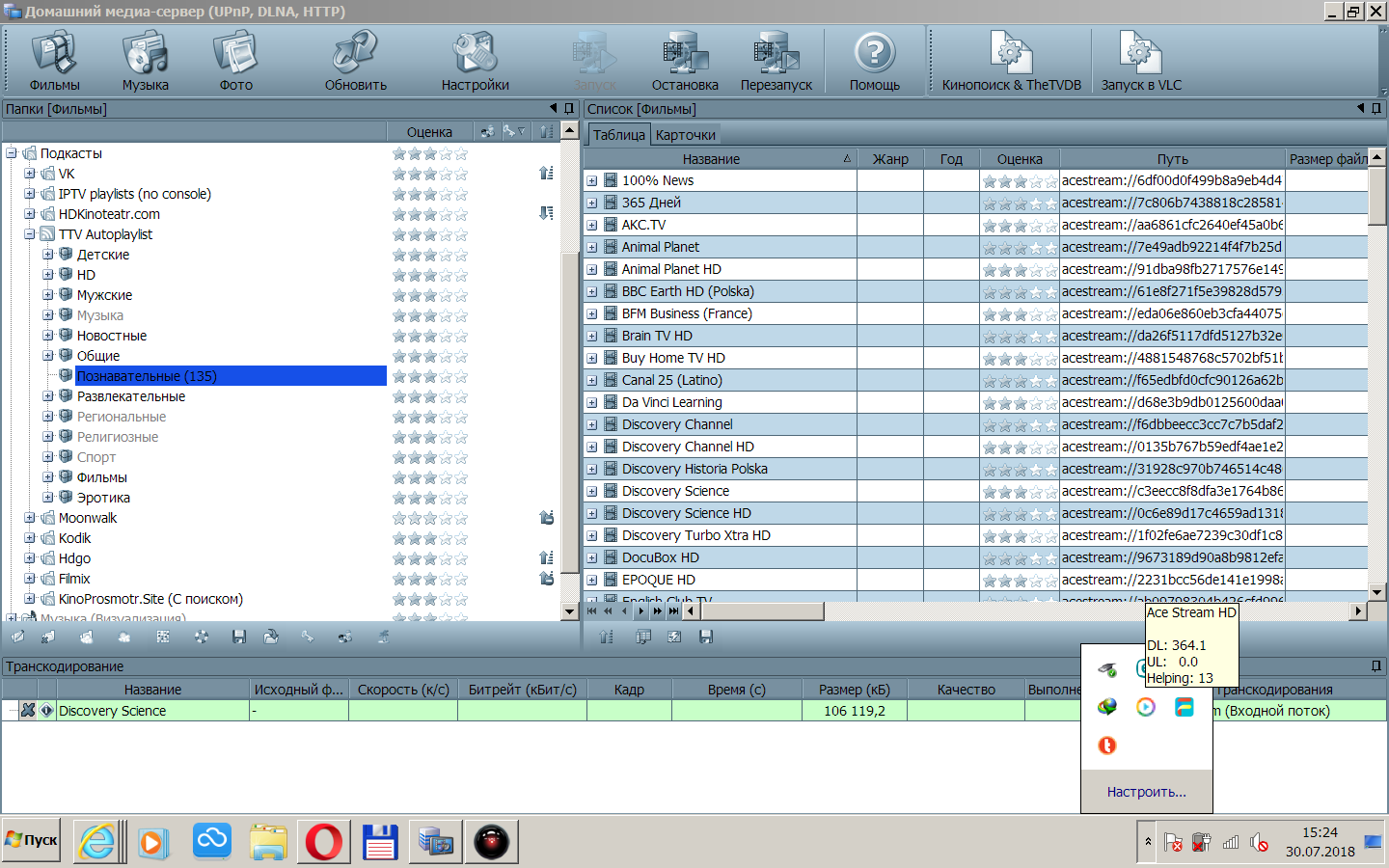Viewport: 1389px width, 868px height.
Task: Click the Пуск start button
Action: pyautogui.click(x=32, y=840)
